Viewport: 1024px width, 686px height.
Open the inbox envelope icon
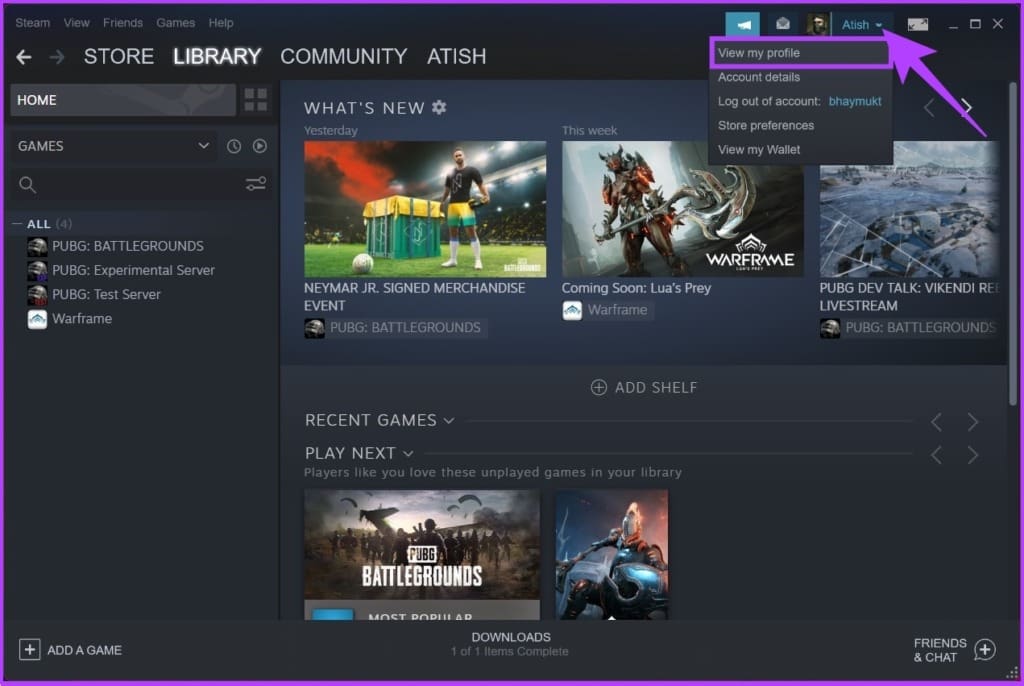coord(782,24)
